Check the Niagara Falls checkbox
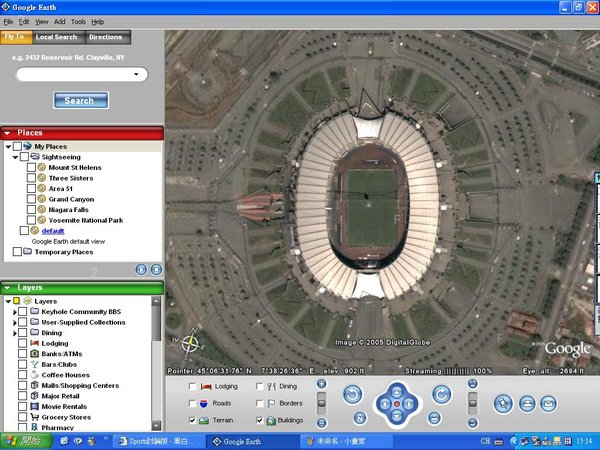Screen dimensions: 600x450 tap(31, 209)
